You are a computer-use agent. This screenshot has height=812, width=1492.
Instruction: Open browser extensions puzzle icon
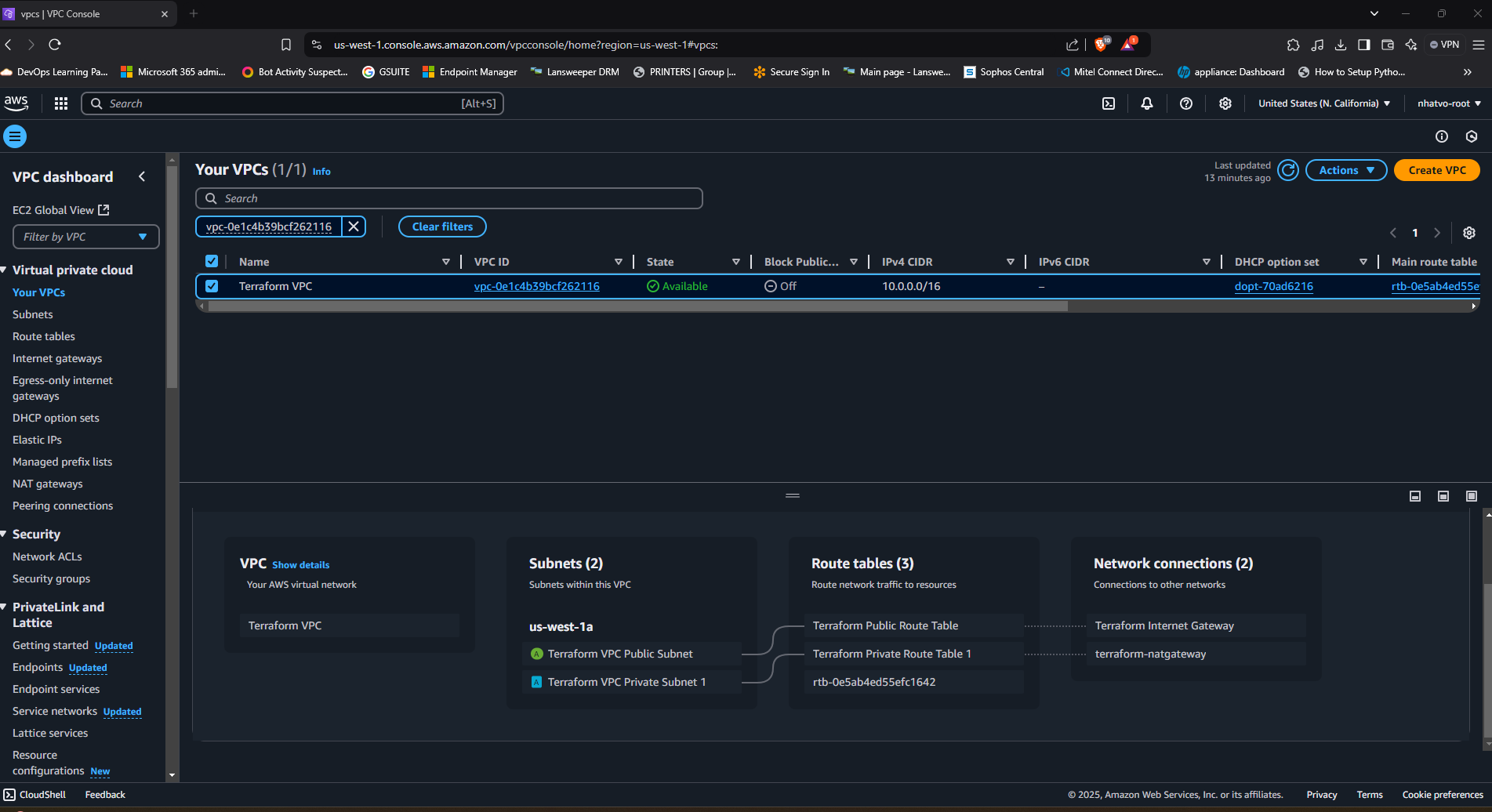[1294, 45]
